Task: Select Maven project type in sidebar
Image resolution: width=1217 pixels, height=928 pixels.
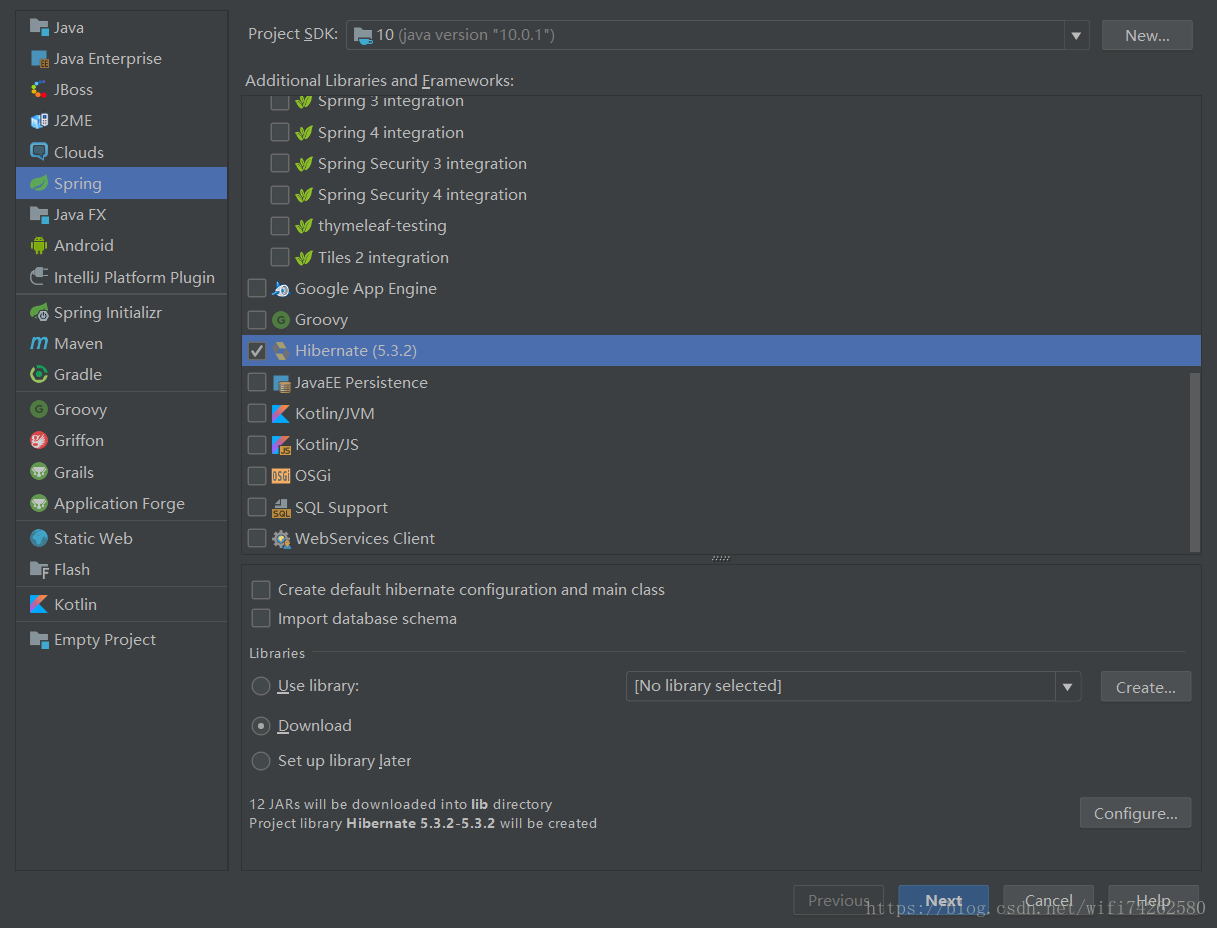Action: 121,343
